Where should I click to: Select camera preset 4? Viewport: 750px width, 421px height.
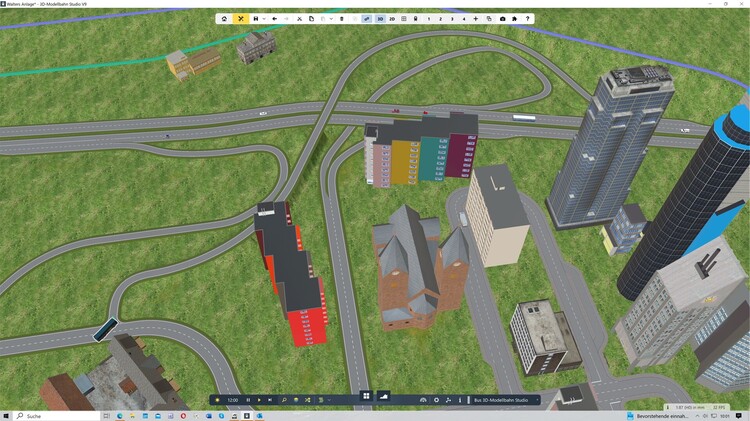tap(463, 19)
